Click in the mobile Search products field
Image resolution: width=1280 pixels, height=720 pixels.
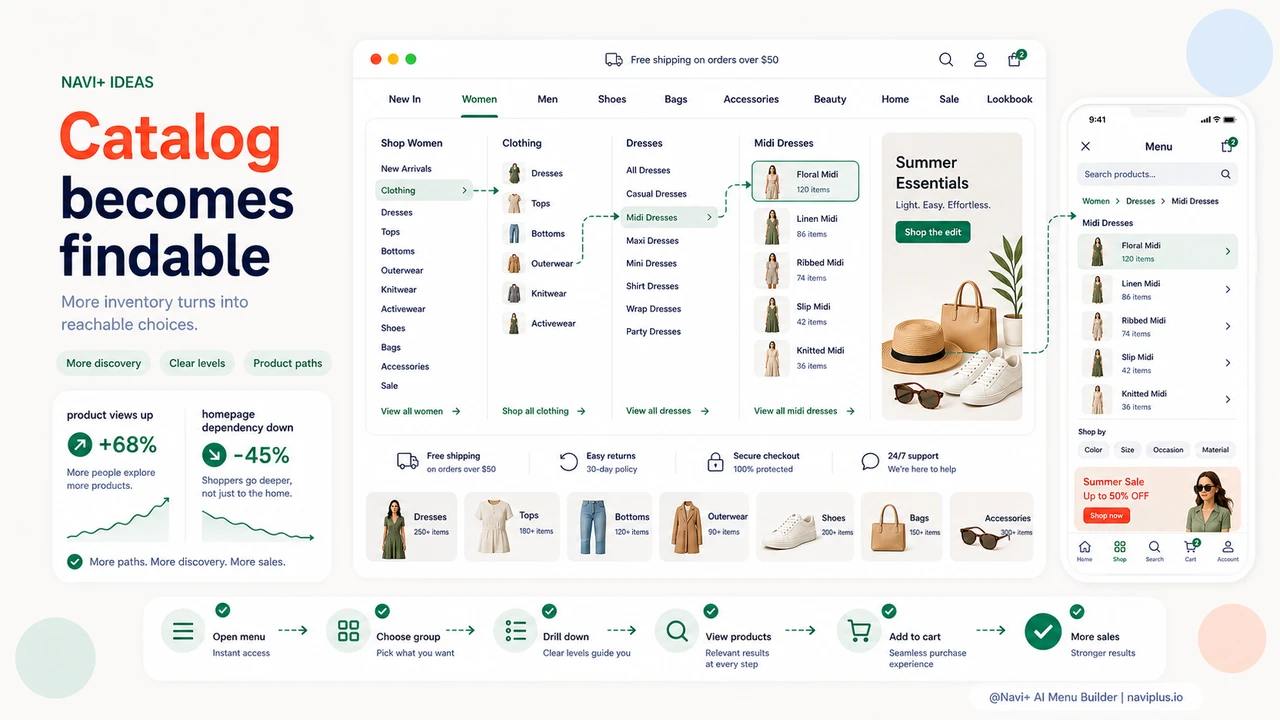(1158, 174)
